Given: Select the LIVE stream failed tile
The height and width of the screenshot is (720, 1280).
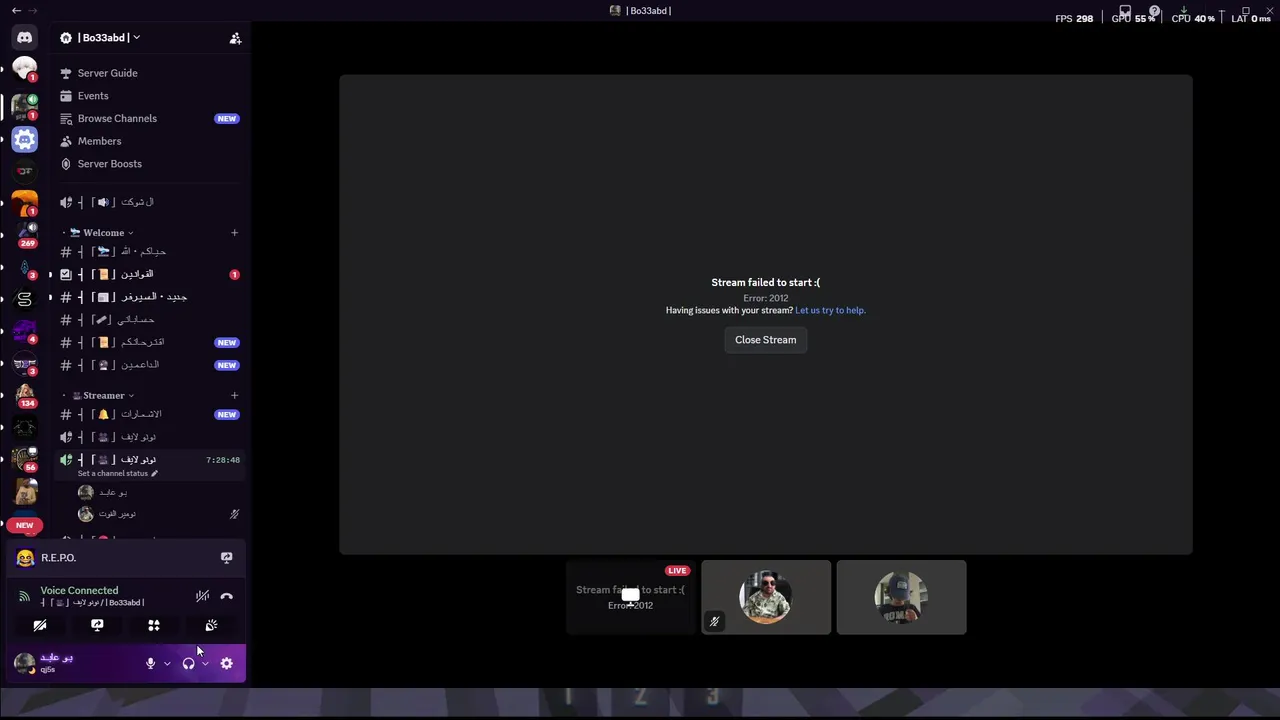Looking at the screenshot, I should point(630,597).
